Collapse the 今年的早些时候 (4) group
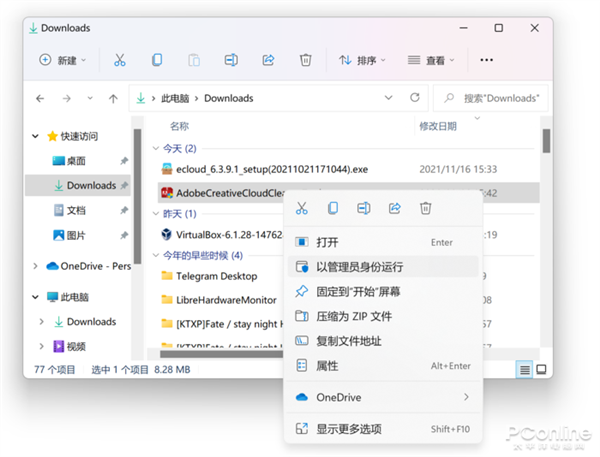600x457 pixels. click(x=156, y=255)
